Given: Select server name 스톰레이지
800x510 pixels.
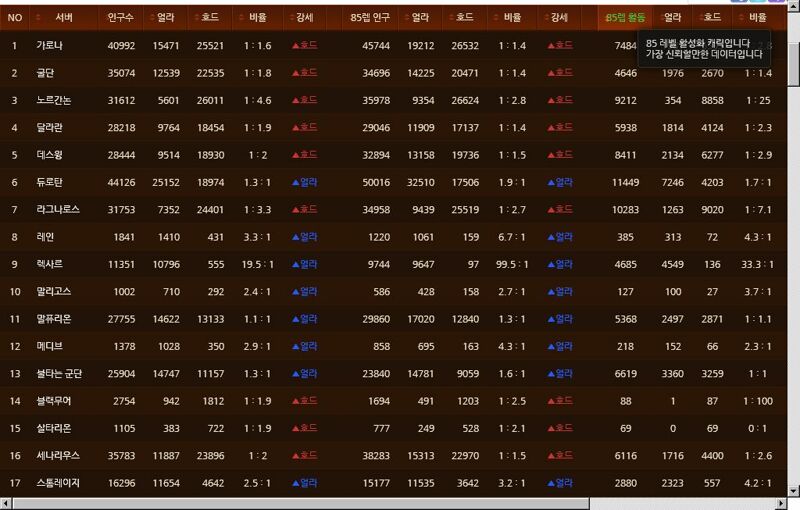Looking at the screenshot, I should pyautogui.click(x=58, y=482).
